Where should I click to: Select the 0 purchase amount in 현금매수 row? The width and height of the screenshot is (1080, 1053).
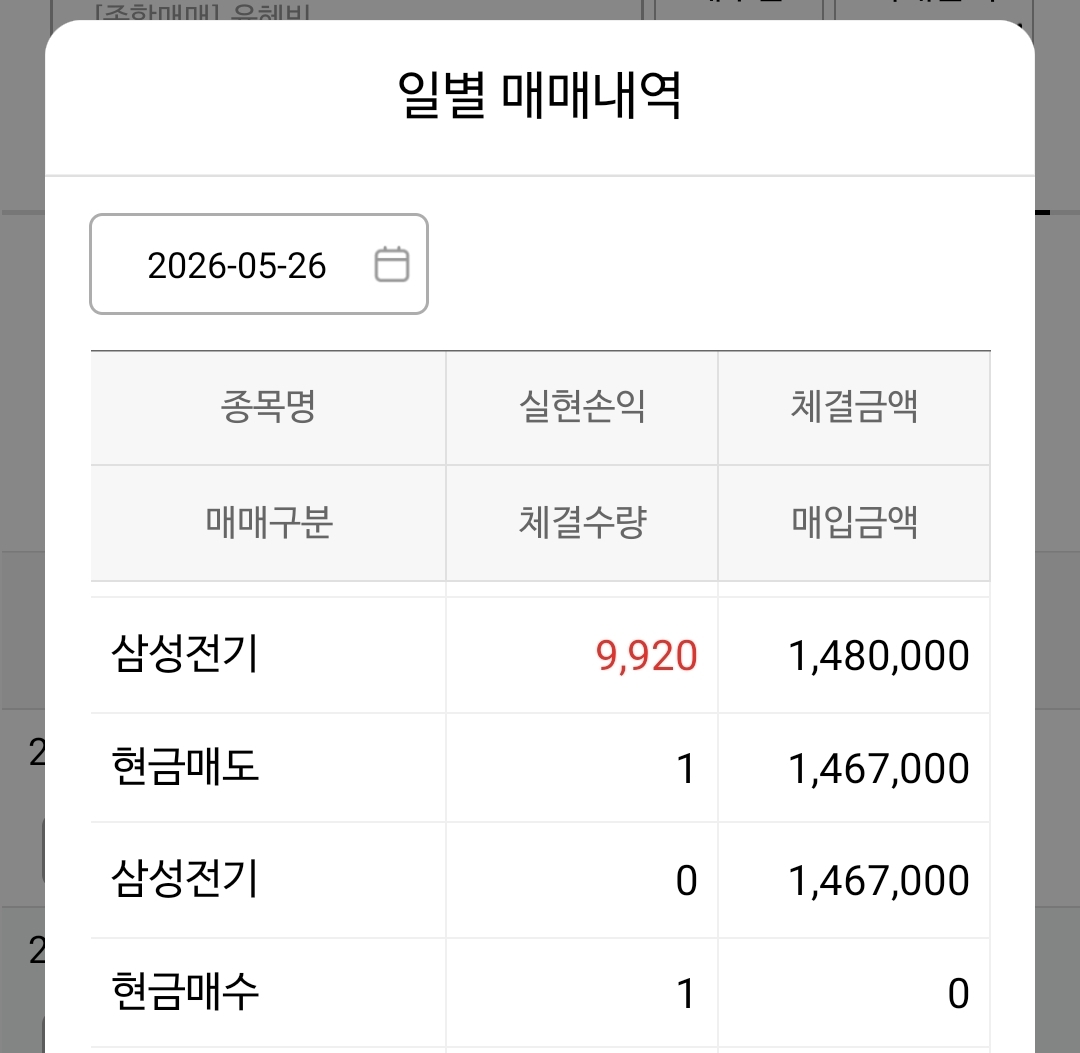tap(958, 993)
